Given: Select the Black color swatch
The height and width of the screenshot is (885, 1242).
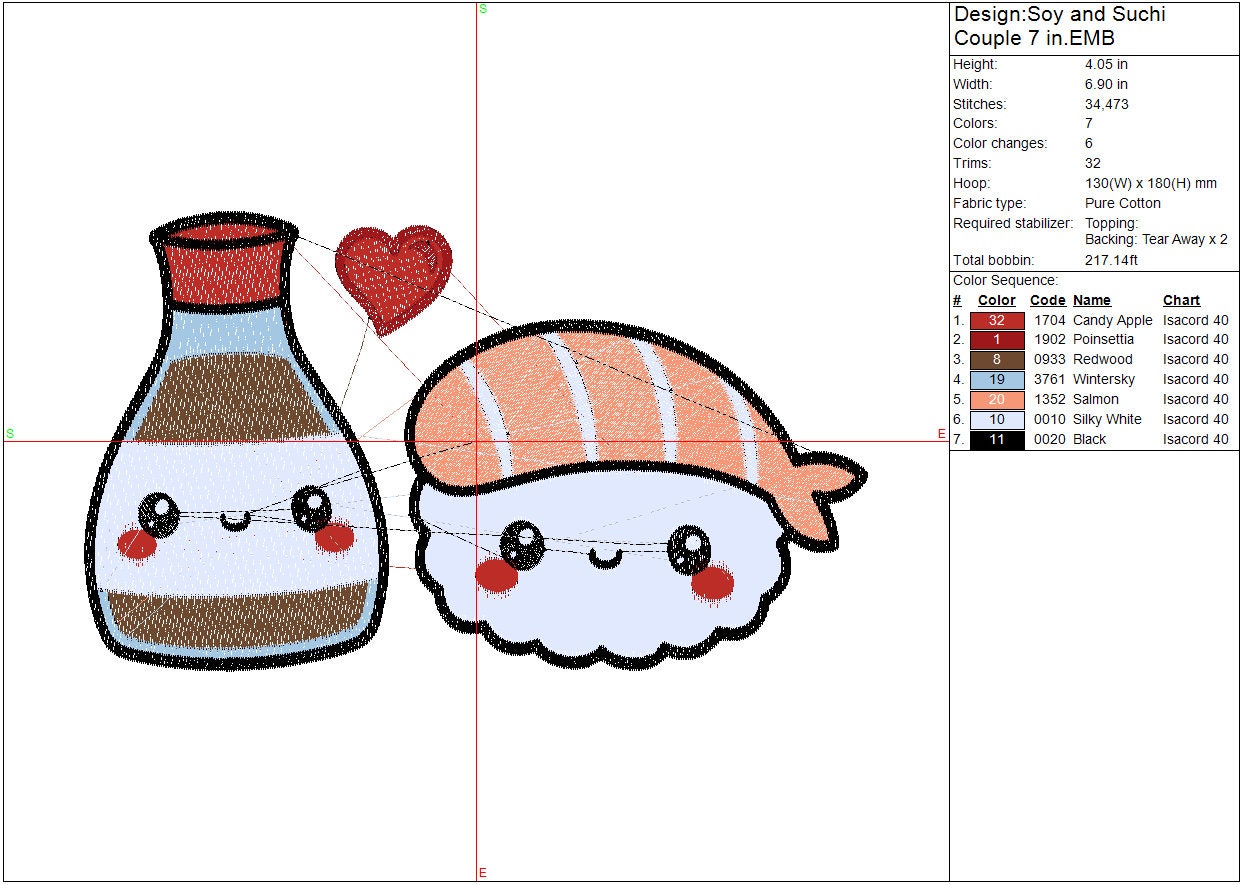Looking at the screenshot, I should coord(997,440).
